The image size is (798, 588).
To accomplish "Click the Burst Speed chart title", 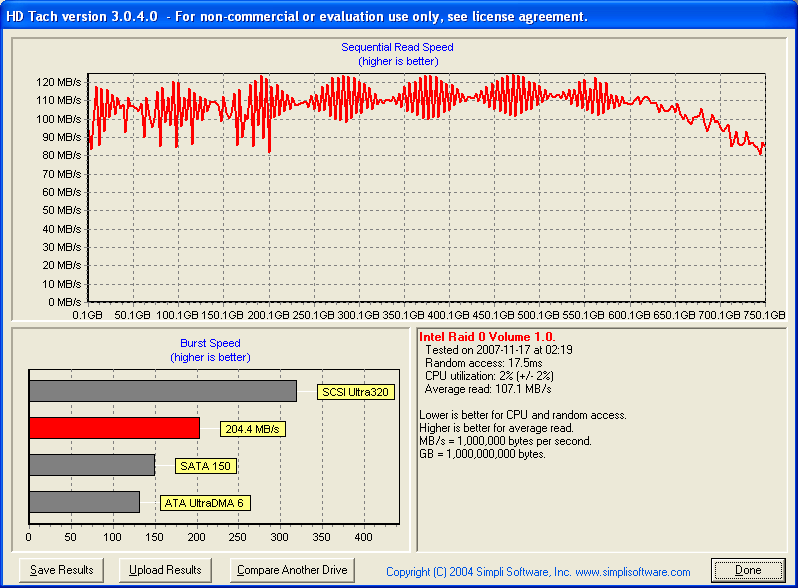I will pos(210,343).
